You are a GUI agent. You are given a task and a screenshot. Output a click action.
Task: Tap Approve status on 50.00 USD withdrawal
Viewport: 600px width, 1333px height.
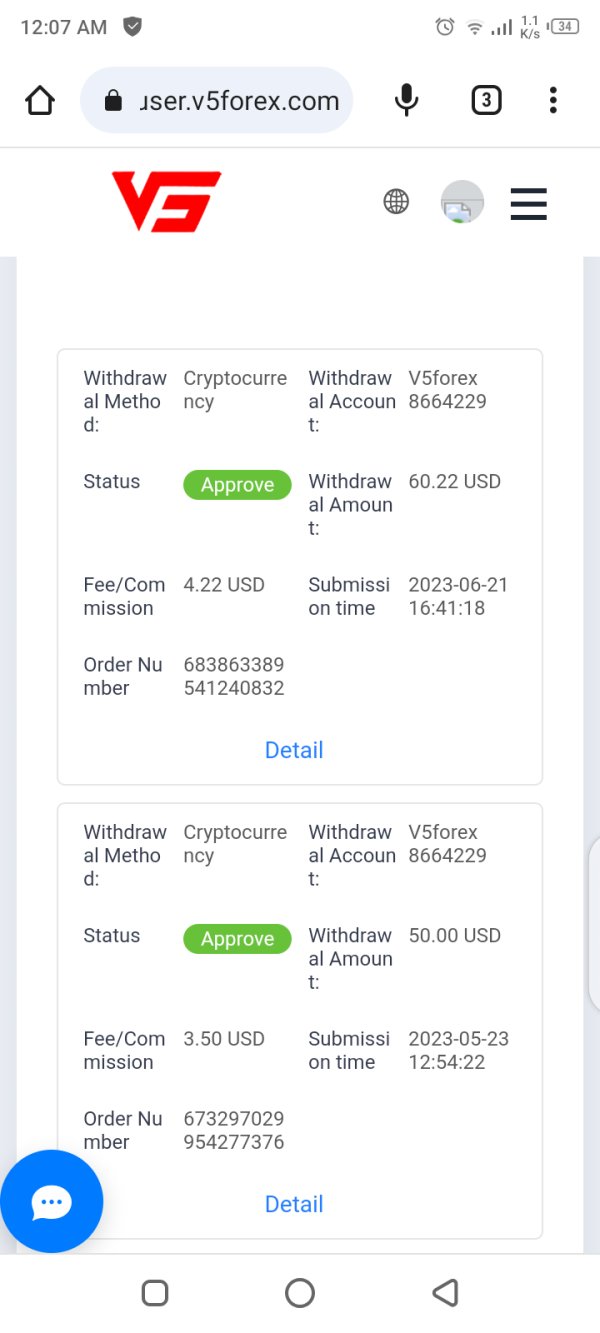click(x=237, y=939)
